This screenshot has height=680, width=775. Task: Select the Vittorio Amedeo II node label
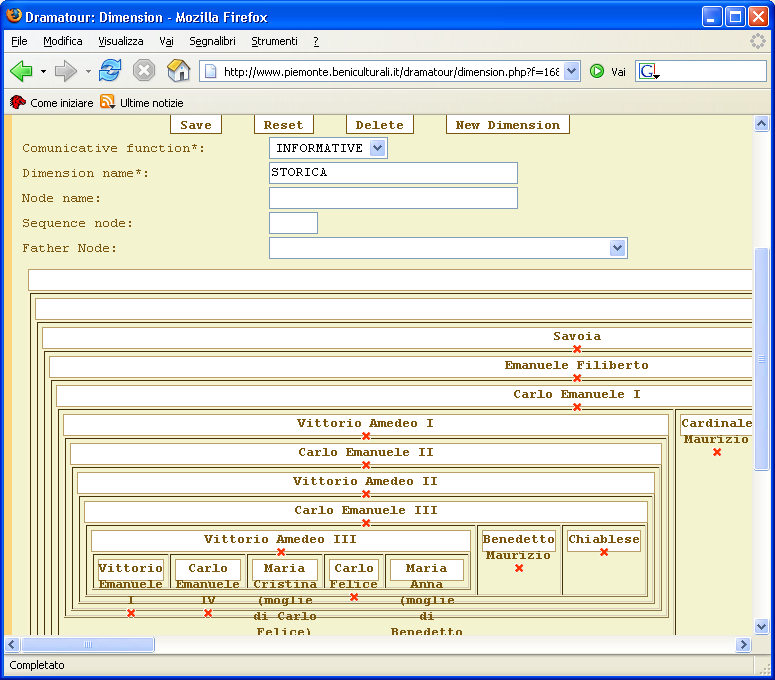click(x=365, y=481)
